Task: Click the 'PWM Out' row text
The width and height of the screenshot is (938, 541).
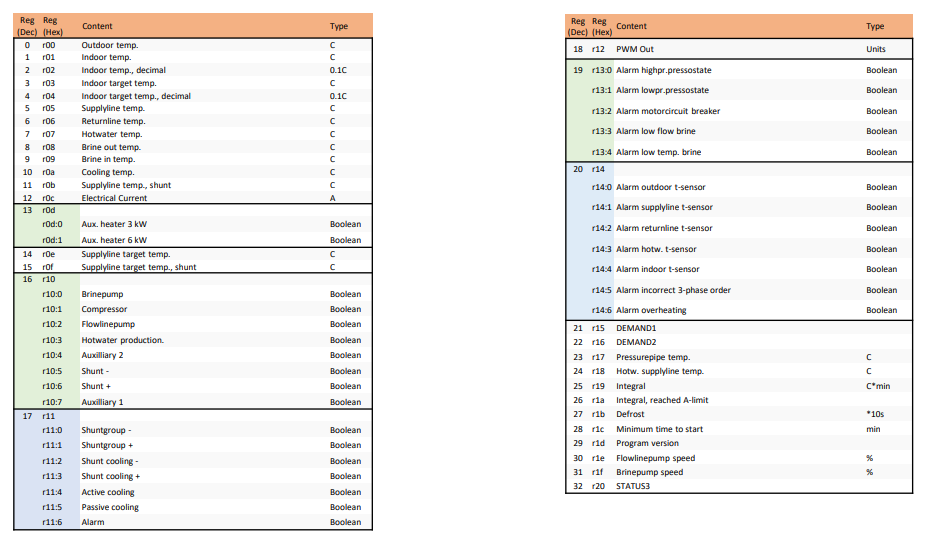Action: [635, 49]
